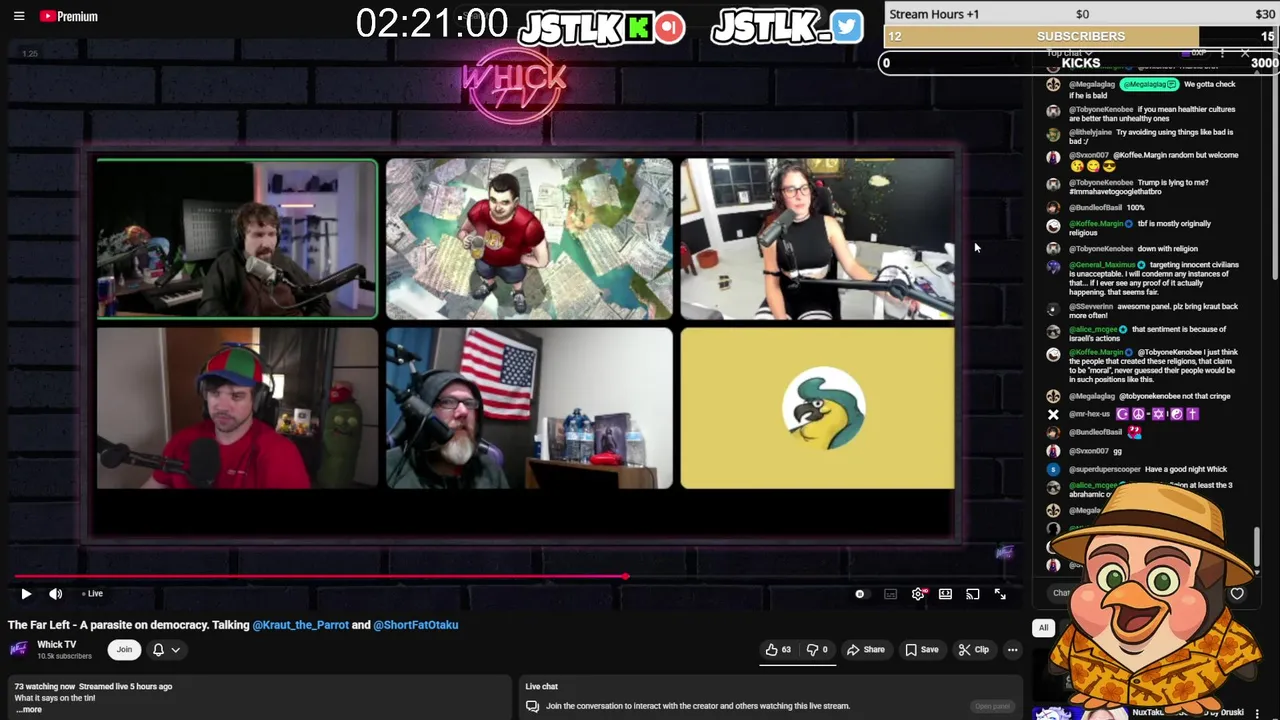Switch to theater mode
The image size is (1280, 720).
(x=945, y=594)
